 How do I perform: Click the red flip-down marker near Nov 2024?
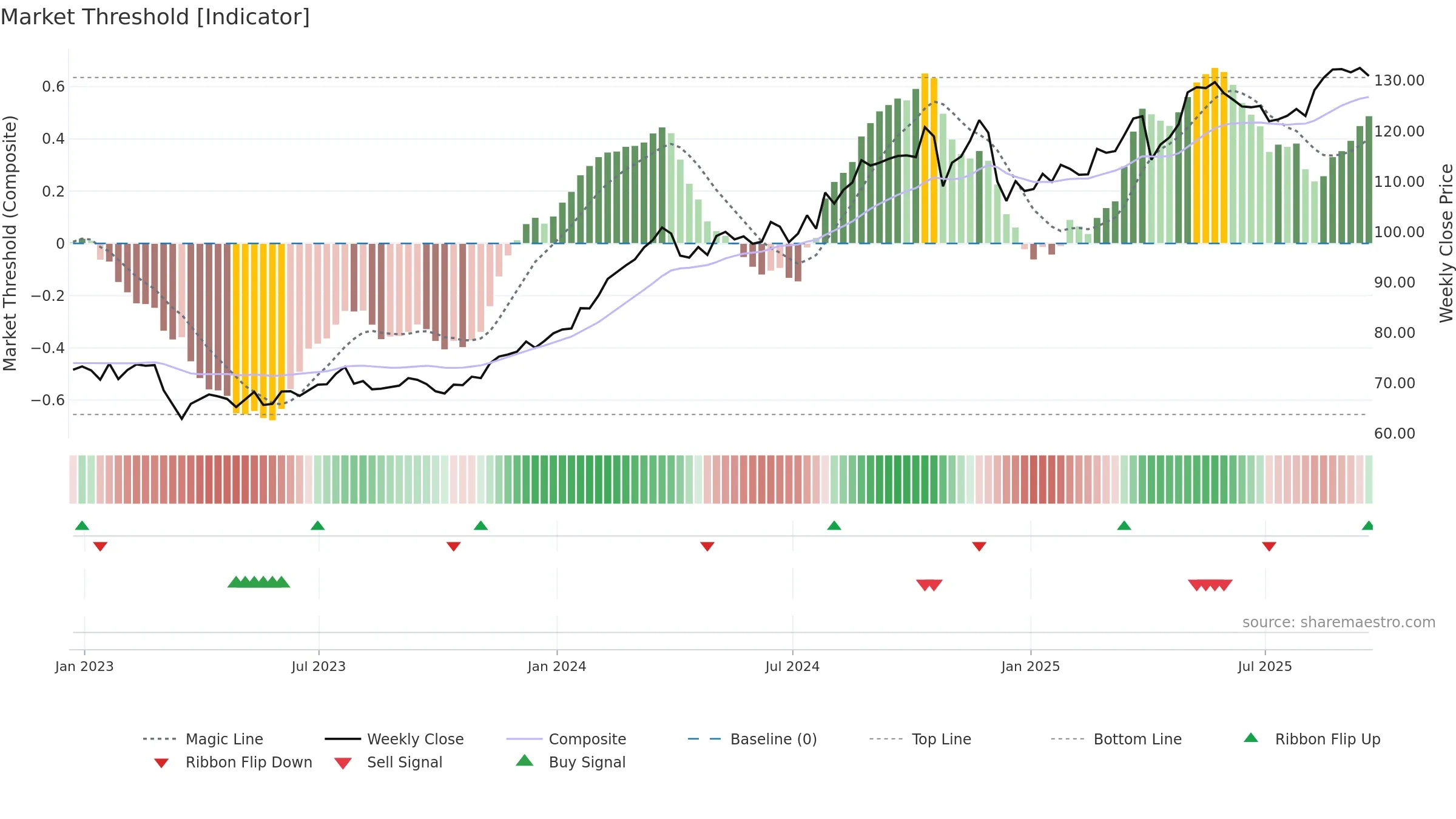979,547
